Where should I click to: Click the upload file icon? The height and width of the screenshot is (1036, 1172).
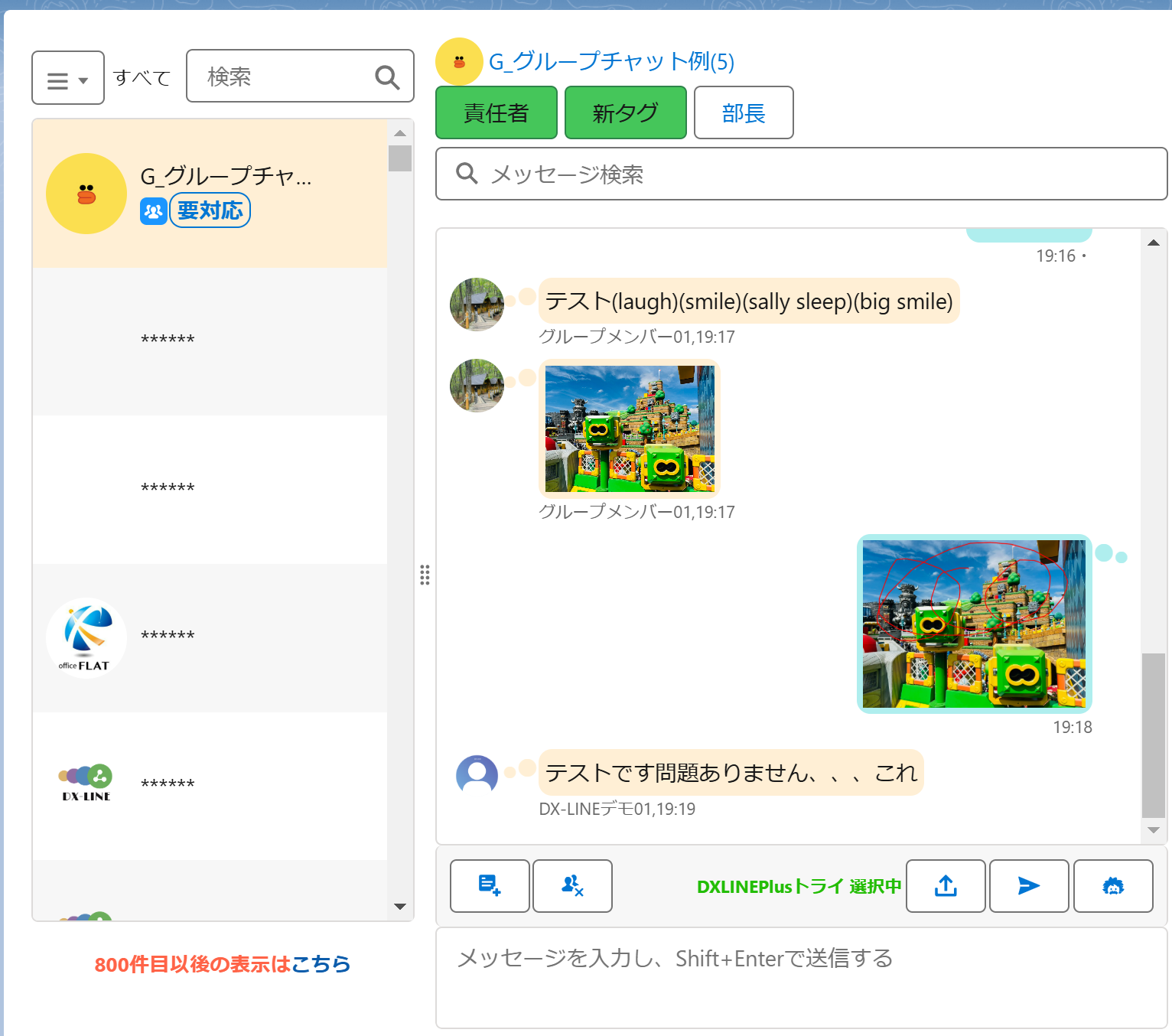coord(946,885)
